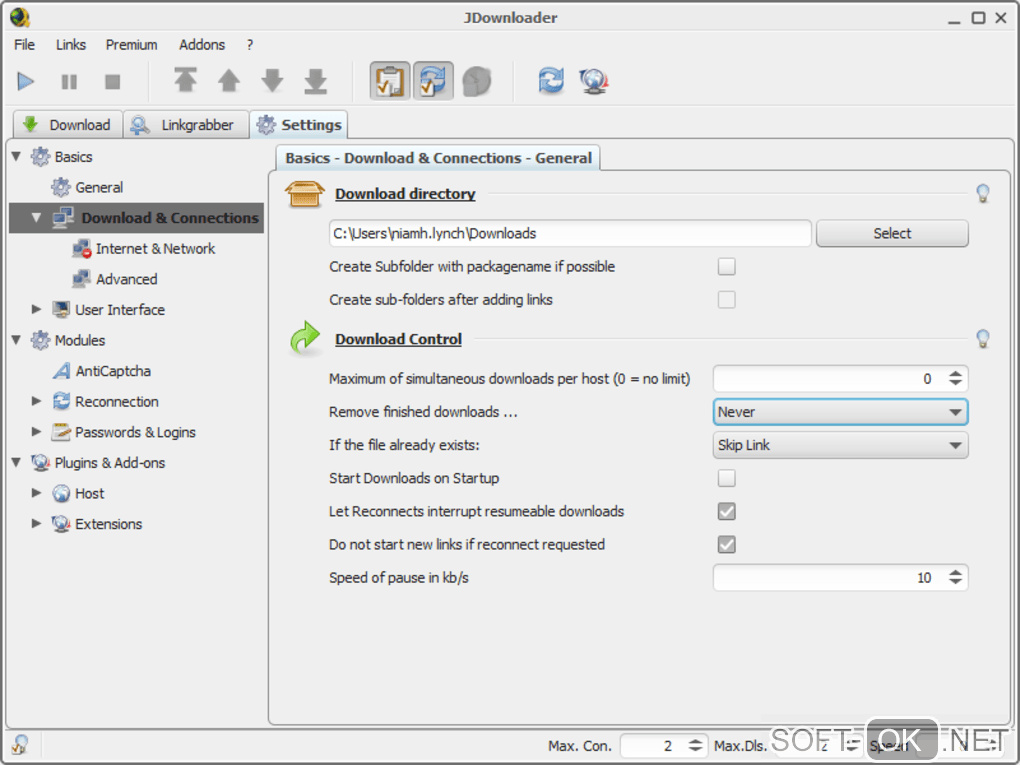Select Internet & Network in the tree
This screenshot has width=1020, height=765.
point(155,248)
